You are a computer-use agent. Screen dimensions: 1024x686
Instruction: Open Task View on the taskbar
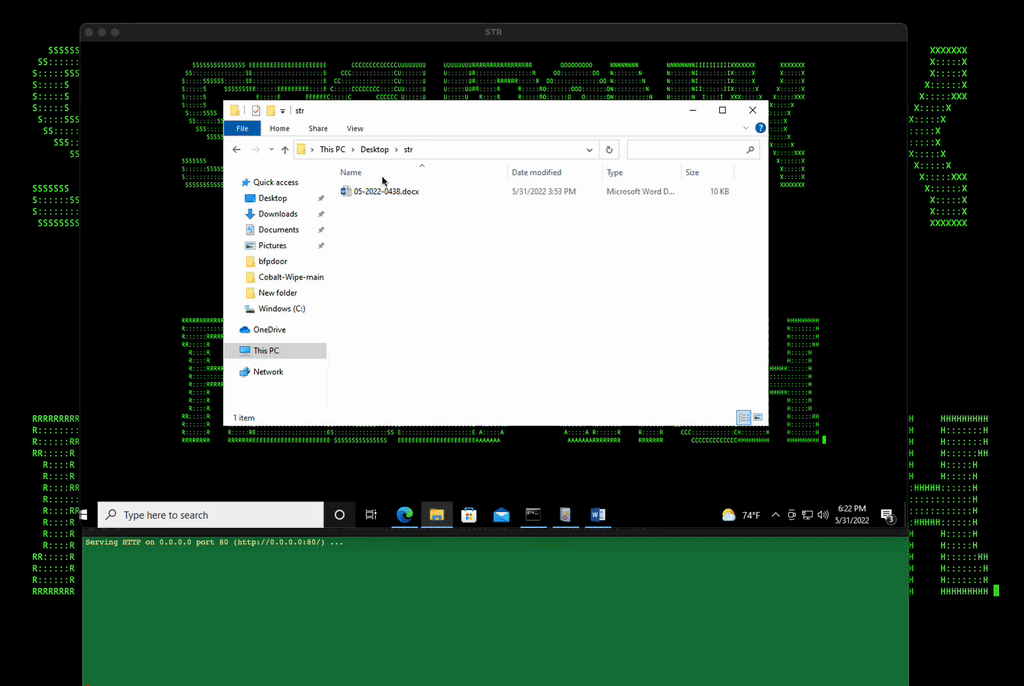[371, 515]
